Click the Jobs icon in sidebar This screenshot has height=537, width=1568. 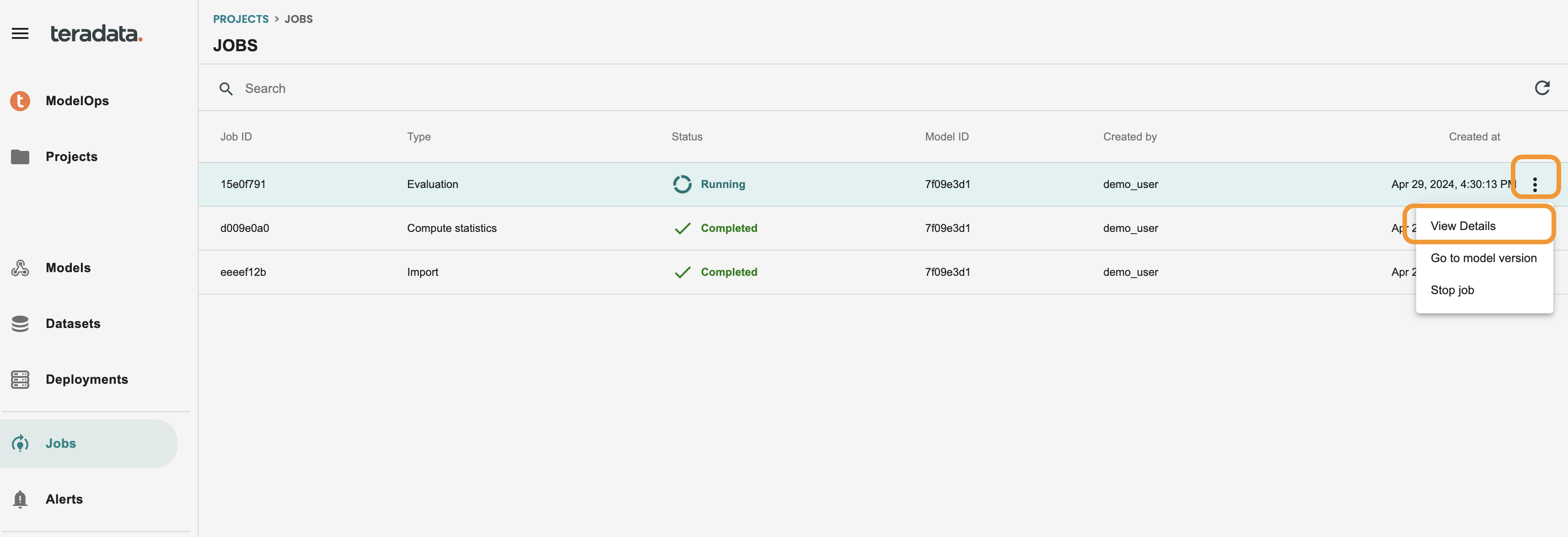coord(20,443)
